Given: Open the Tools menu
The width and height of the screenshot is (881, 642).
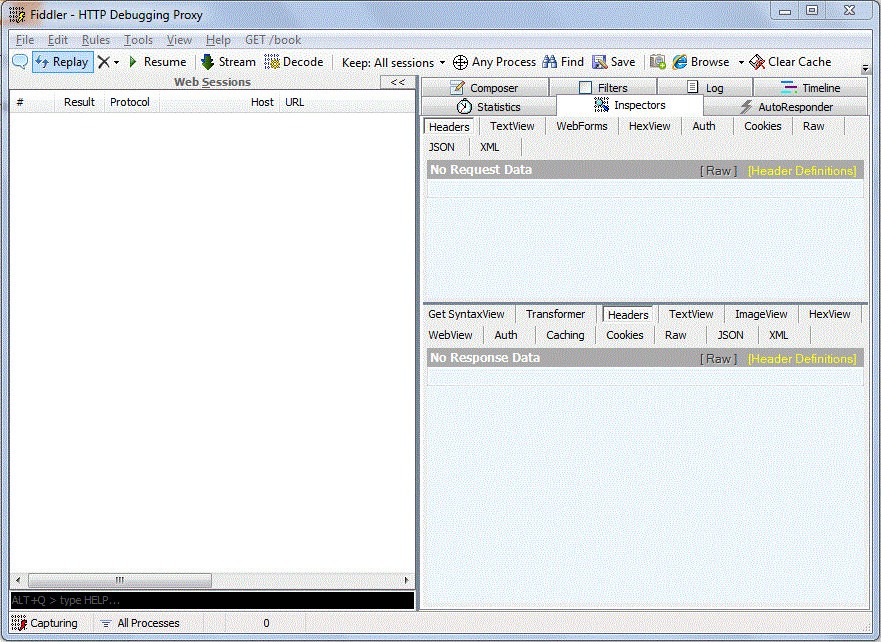Looking at the screenshot, I should click(138, 40).
